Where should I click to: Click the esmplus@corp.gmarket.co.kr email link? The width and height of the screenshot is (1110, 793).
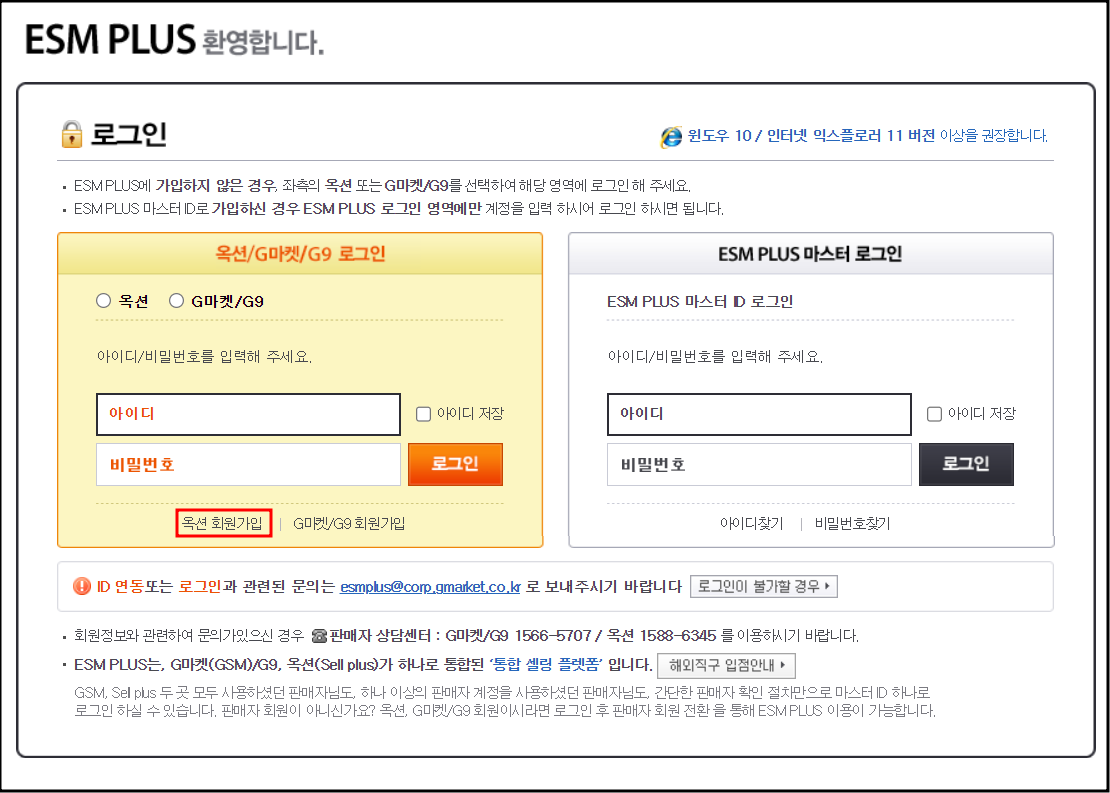(430, 587)
